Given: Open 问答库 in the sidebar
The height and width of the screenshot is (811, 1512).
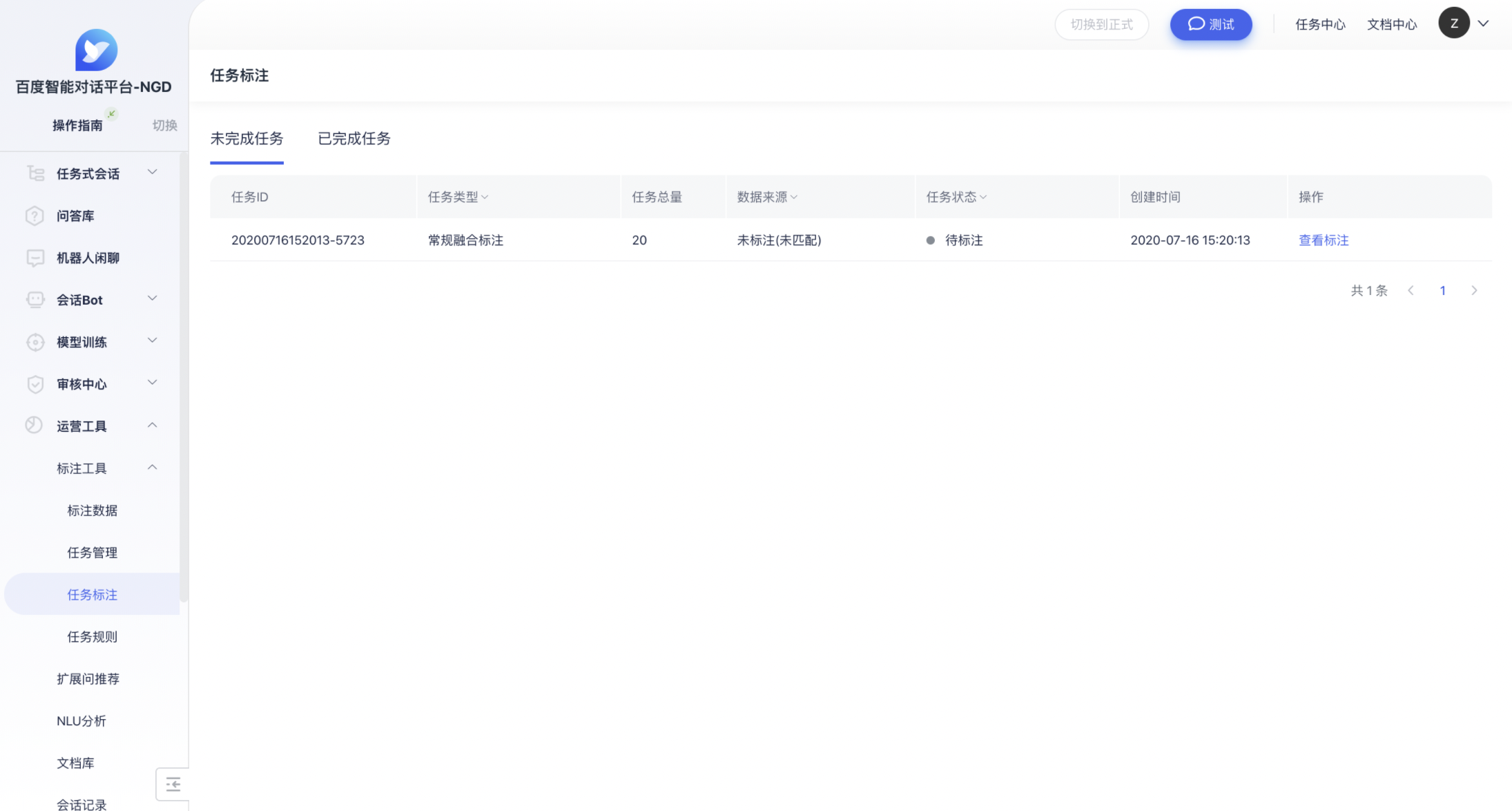Looking at the screenshot, I should 75,216.
